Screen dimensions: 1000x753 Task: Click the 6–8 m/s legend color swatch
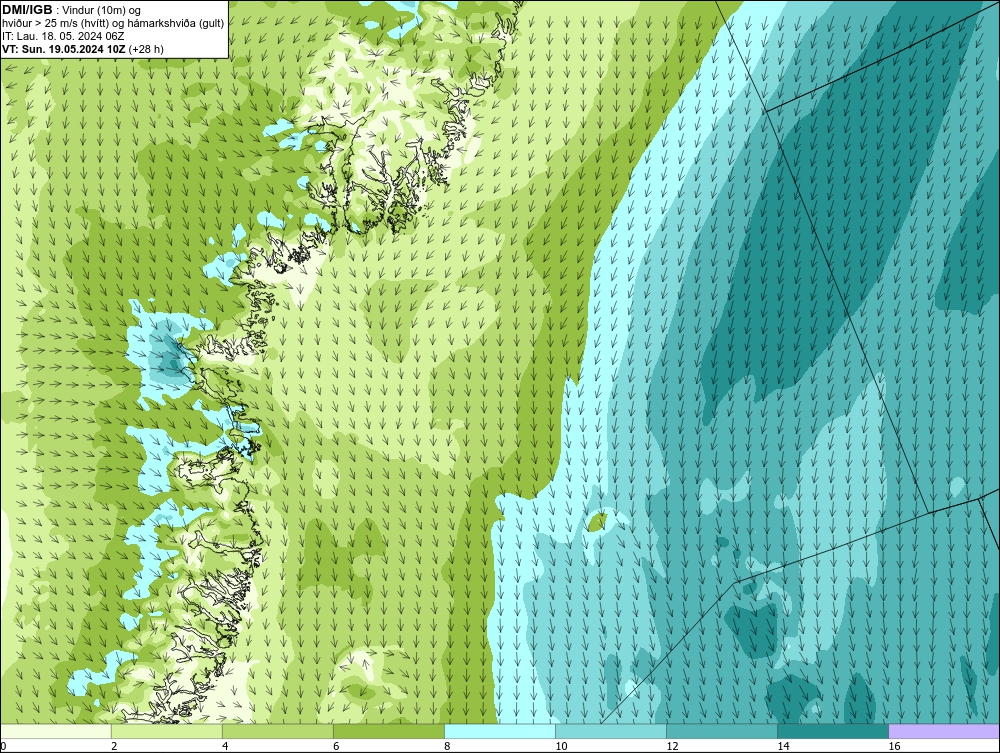pos(388,731)
